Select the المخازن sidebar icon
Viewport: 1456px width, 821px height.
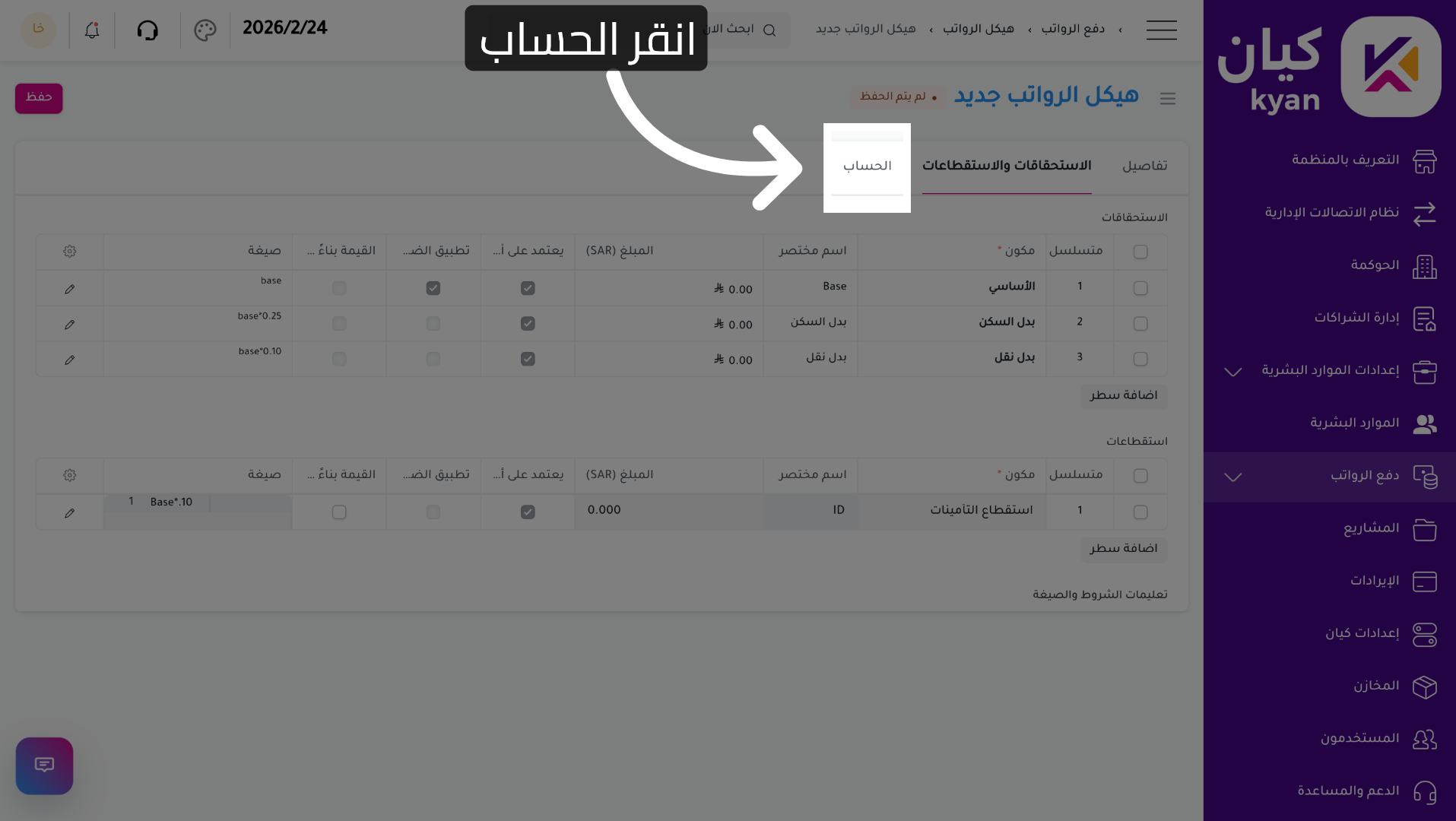click(1425, 686)
